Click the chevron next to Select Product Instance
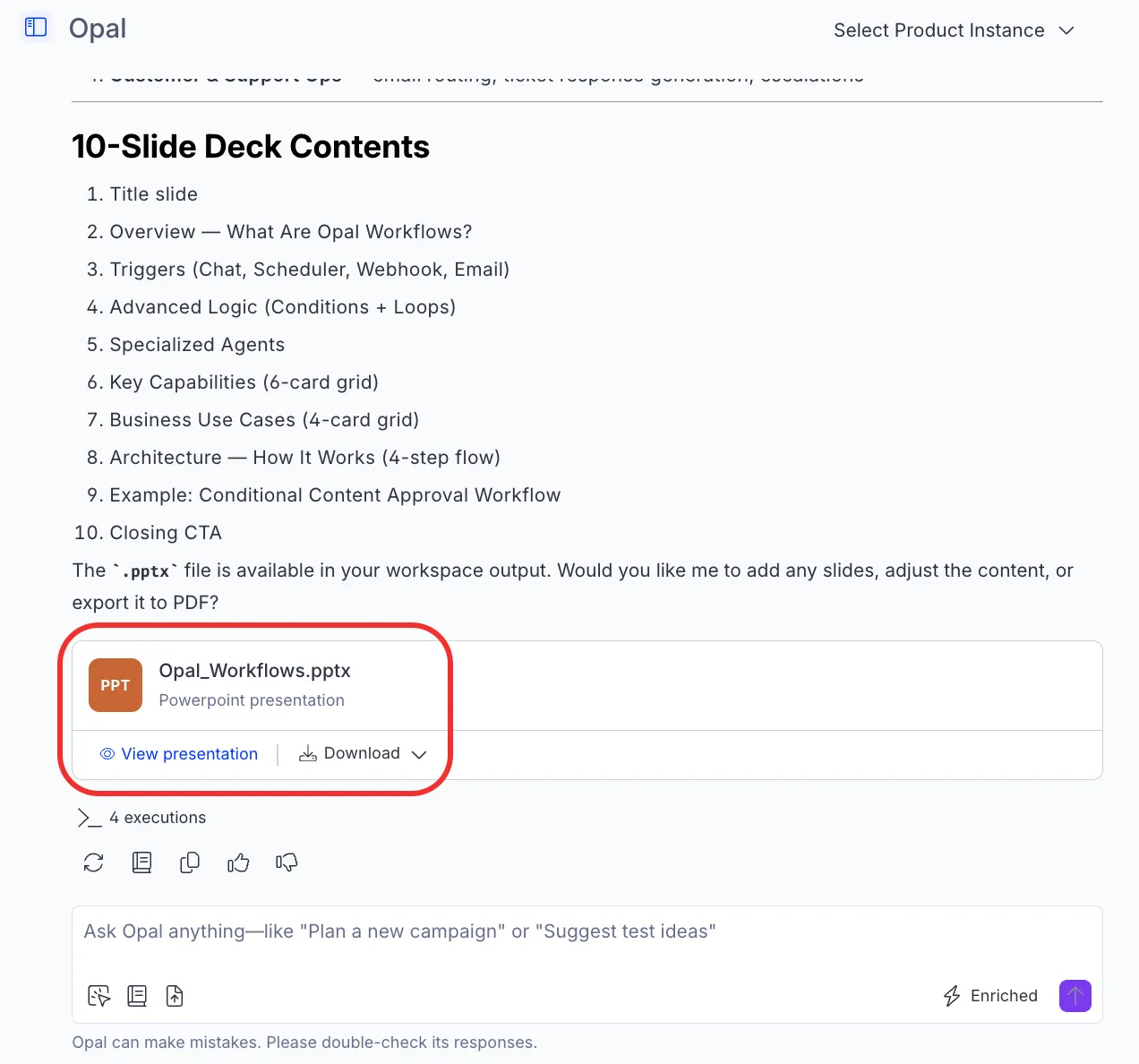This screenshot has height=1064, width=1139. tap(1066, 30)
